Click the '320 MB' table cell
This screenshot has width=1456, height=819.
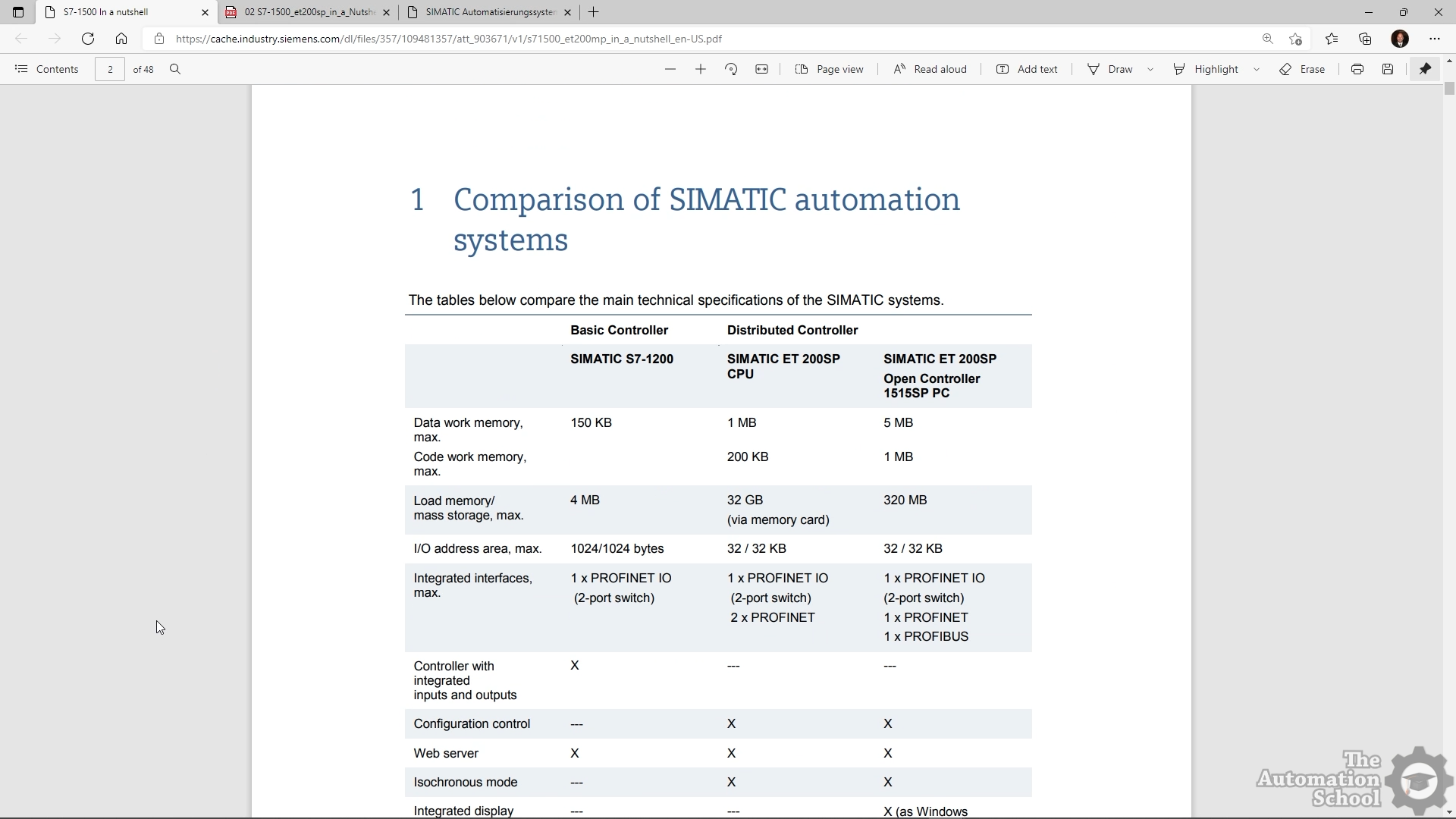tap(905, 500)
